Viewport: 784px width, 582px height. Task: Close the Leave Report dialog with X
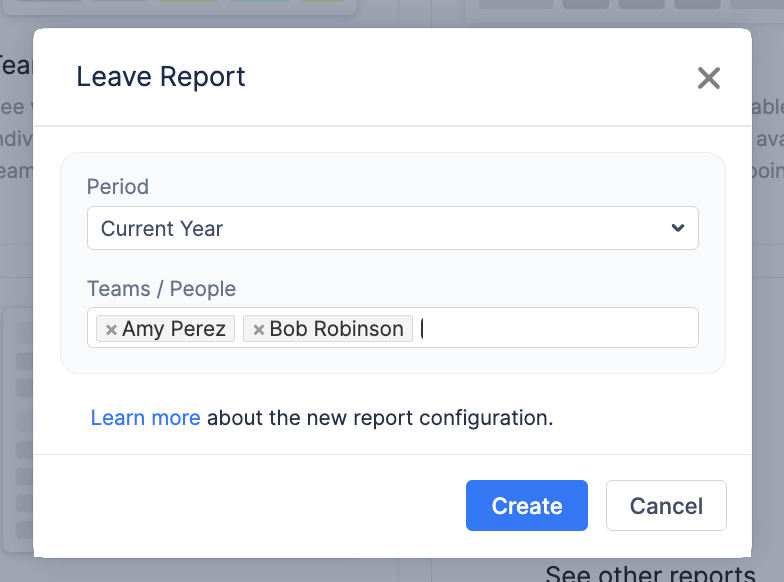pyautogui.click(x=709, y=78)
